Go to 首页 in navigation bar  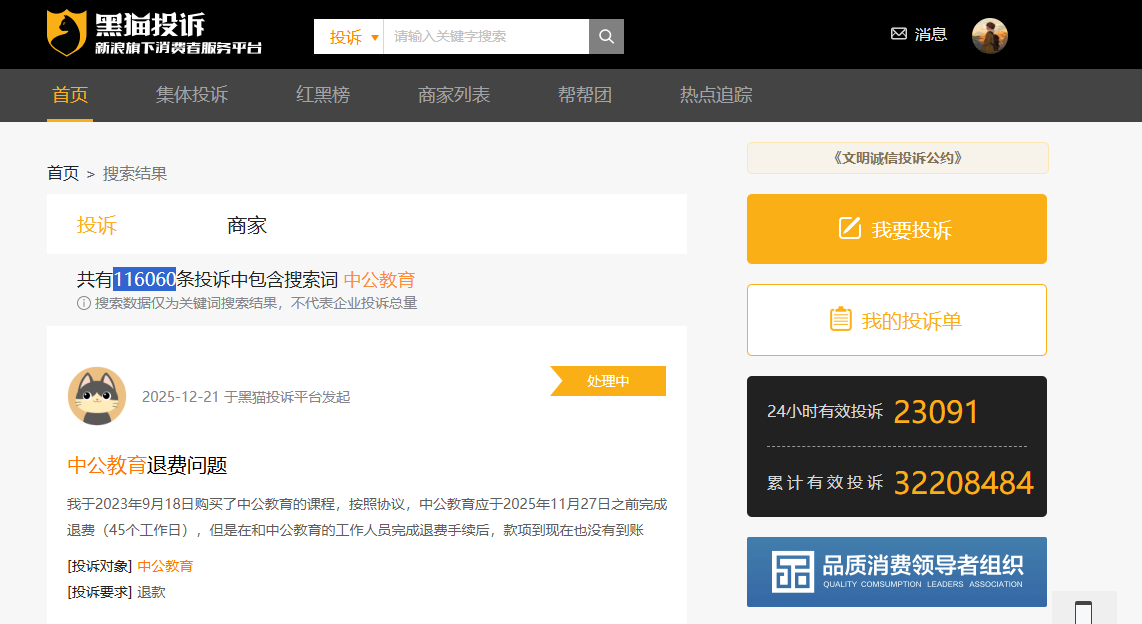[70, 96]
